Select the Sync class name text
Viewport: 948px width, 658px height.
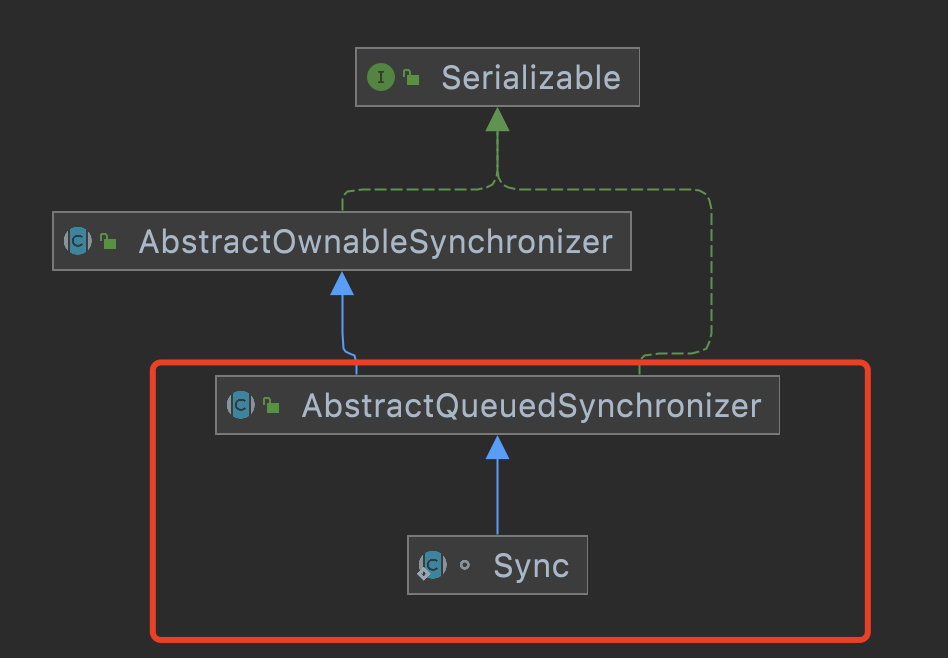(x=531, y=566)
